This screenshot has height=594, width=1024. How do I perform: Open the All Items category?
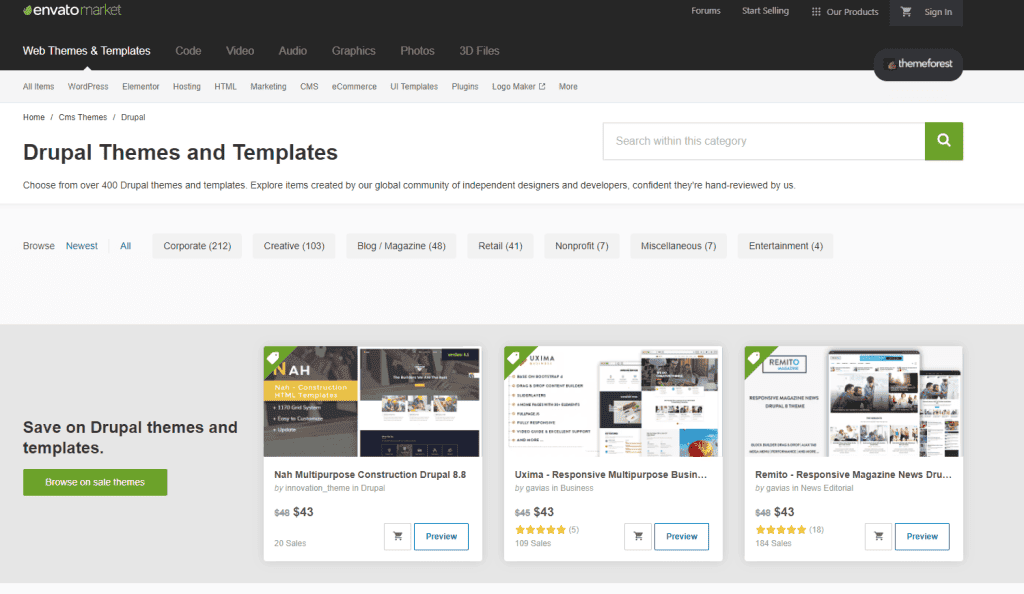[39, 87]
